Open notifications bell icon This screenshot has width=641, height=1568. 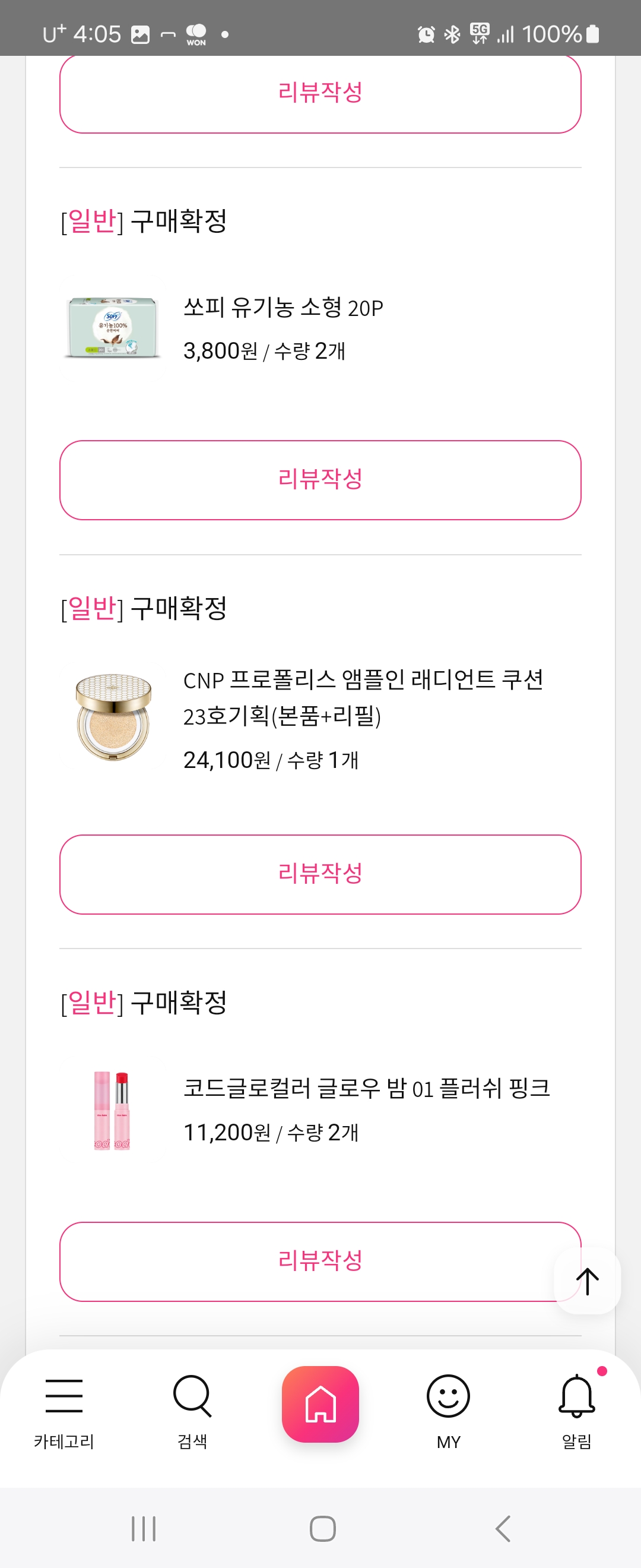point(576,1395)
